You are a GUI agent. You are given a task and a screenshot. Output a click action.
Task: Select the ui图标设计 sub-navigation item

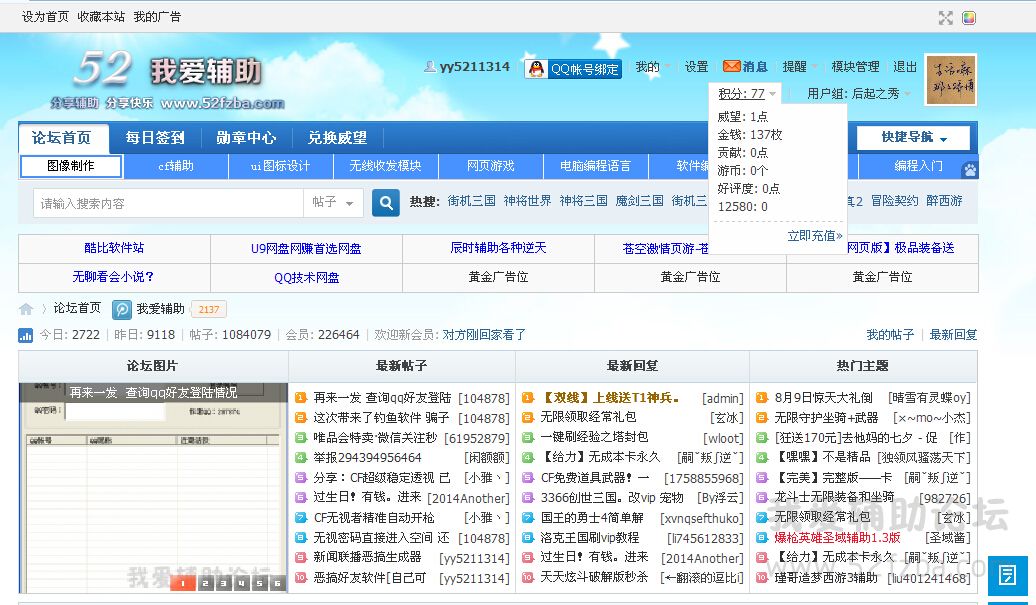tap(281, 166)
